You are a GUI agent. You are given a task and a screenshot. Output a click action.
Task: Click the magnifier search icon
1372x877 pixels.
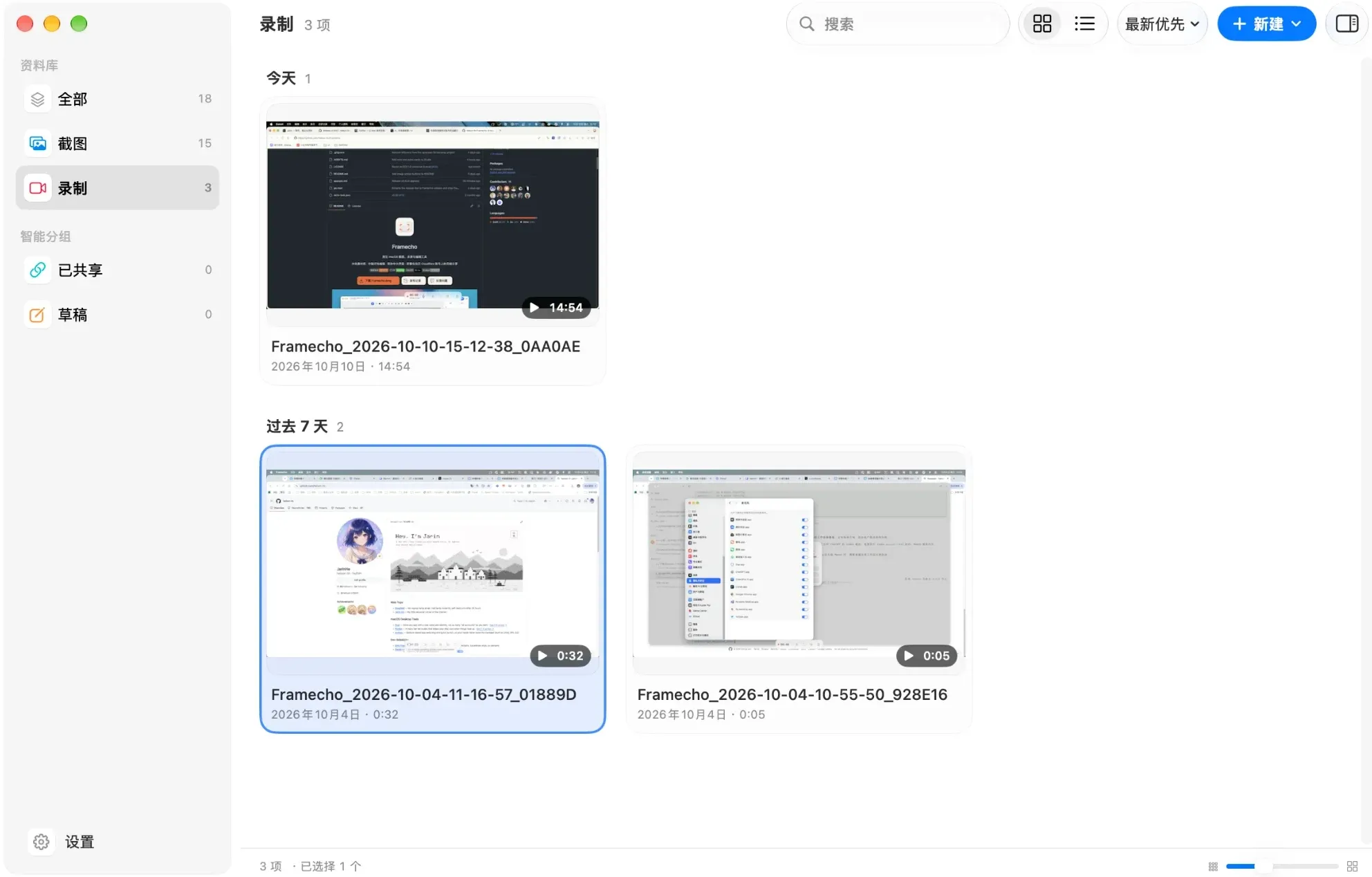coord(806,24)
